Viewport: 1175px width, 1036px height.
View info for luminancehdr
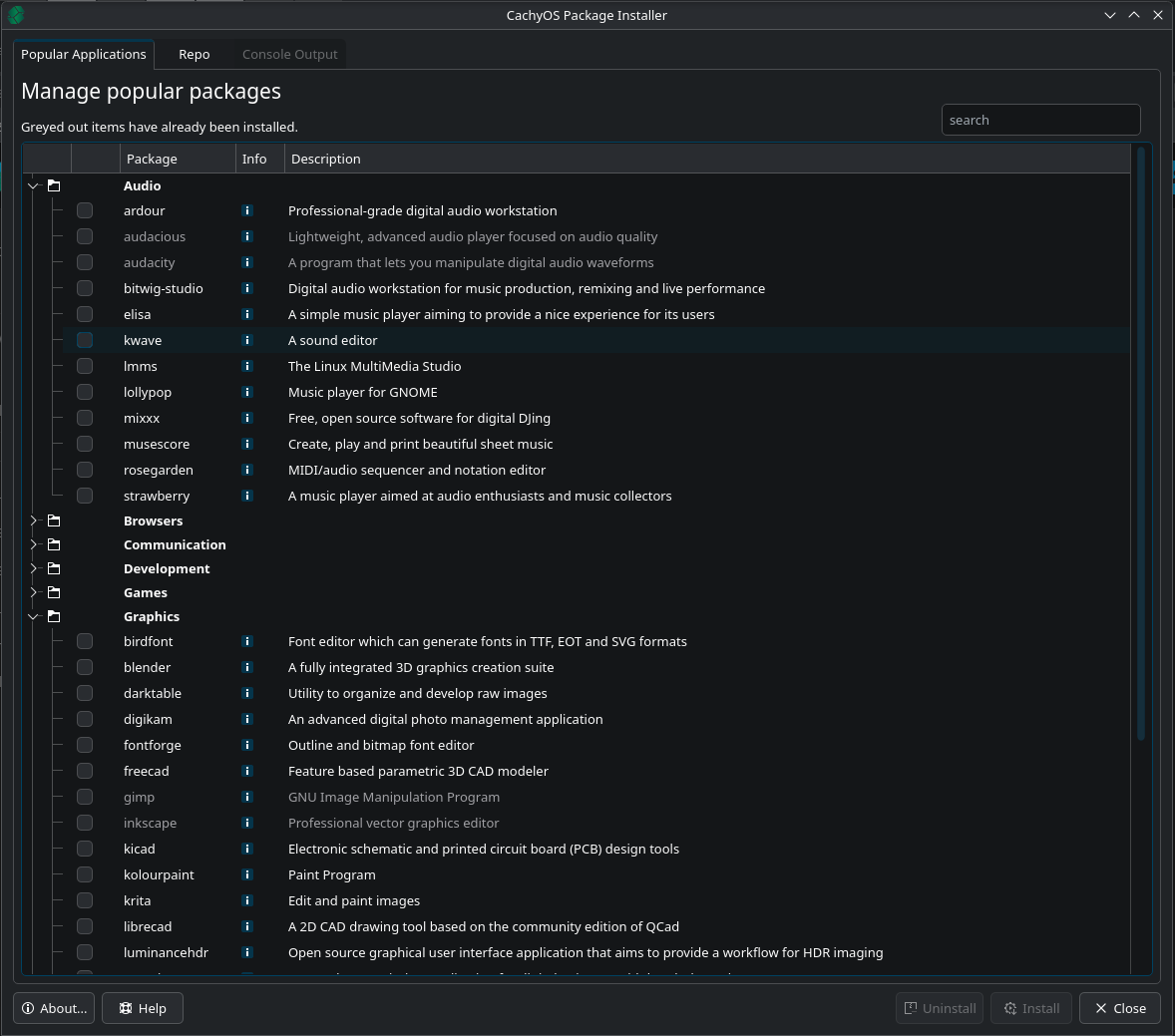247,952
